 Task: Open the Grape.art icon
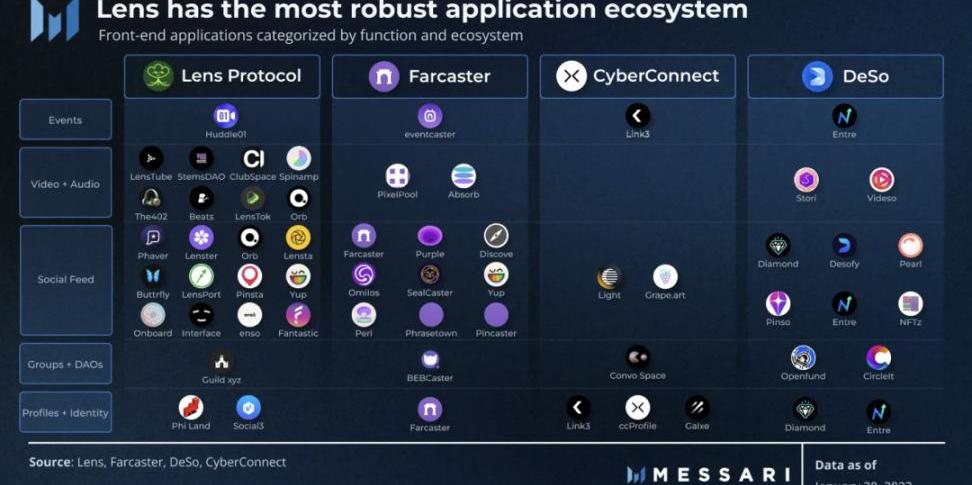tap(665, 277)
